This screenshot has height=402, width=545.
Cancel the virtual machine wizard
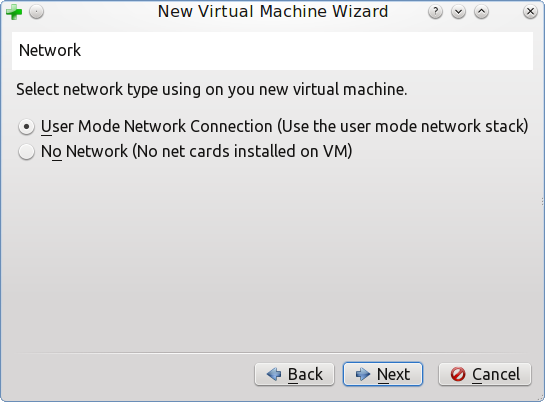485,374
